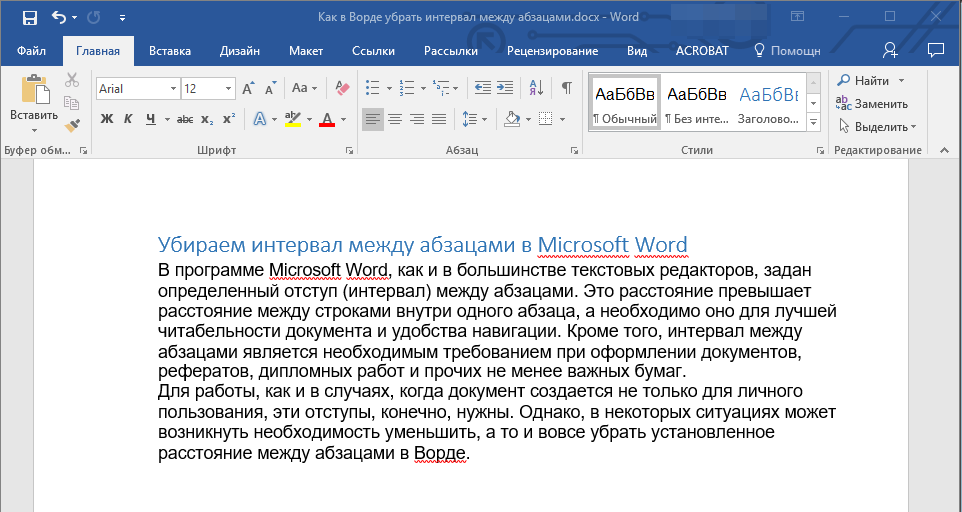
Task: Click the Format Painter brush icon
Action: coord(72,126)
